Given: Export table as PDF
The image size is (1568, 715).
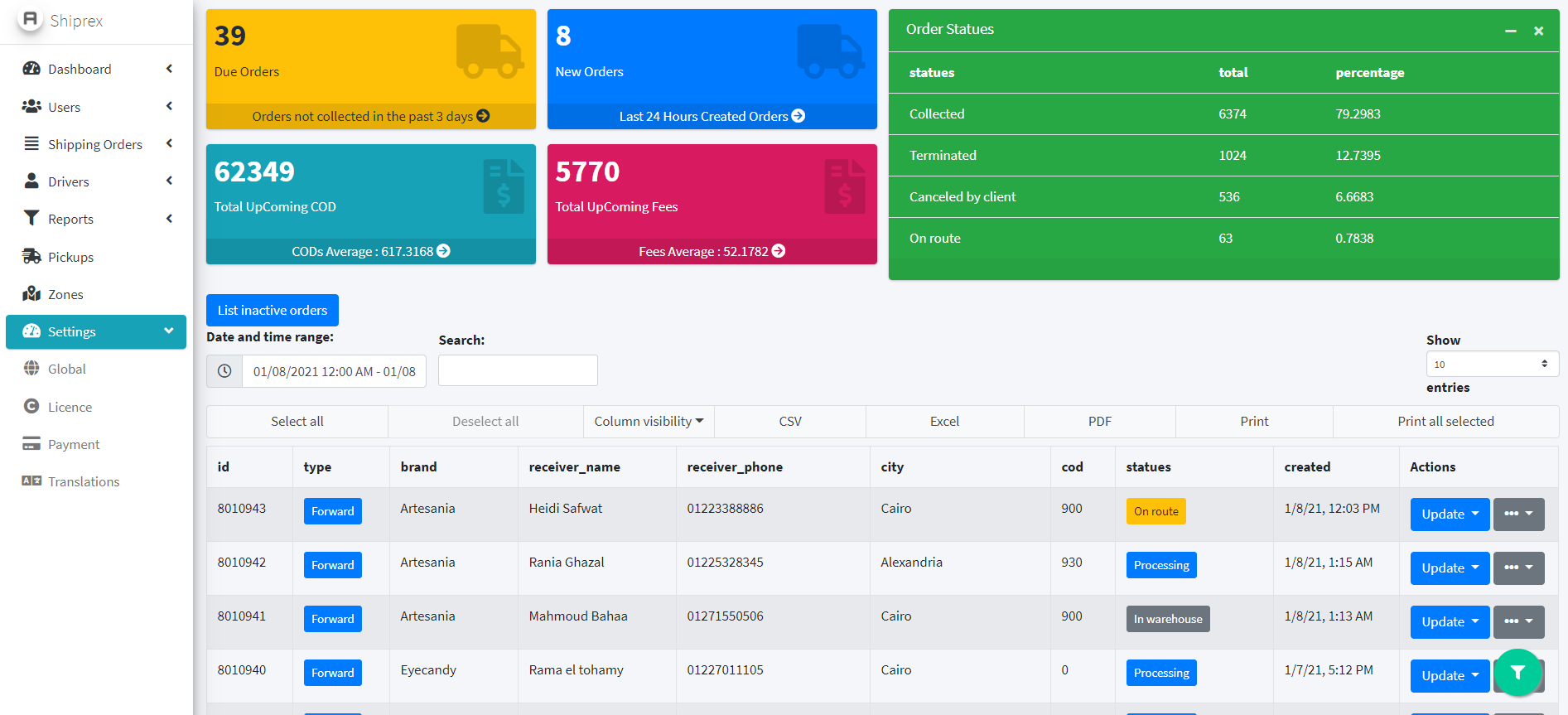Looking at the screenshot, I should (1099, 421).
